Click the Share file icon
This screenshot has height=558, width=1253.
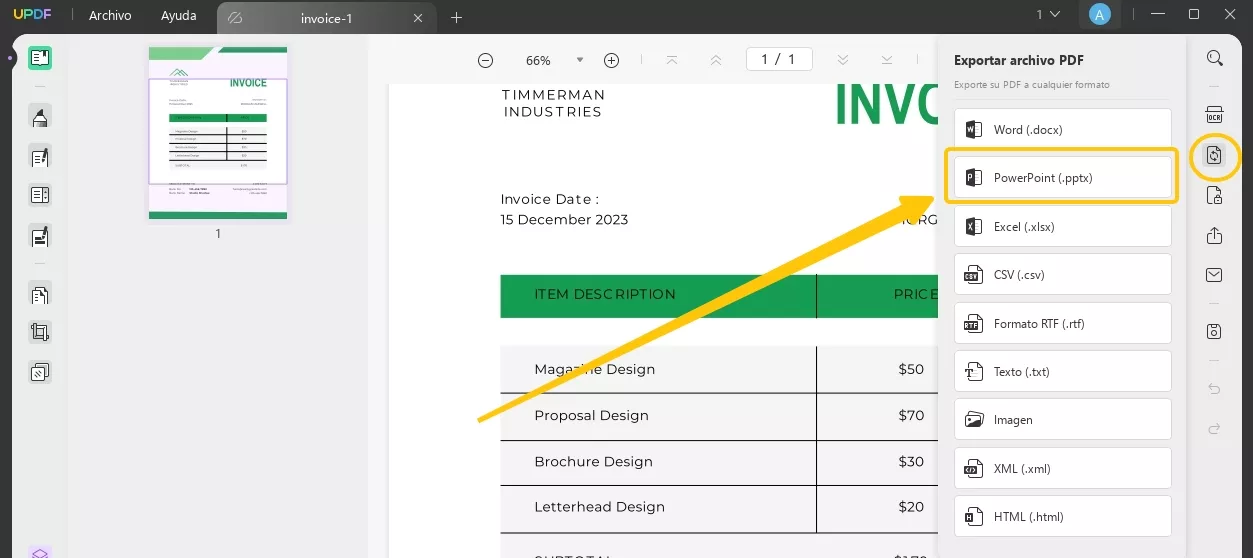(x=1214, y=236)
